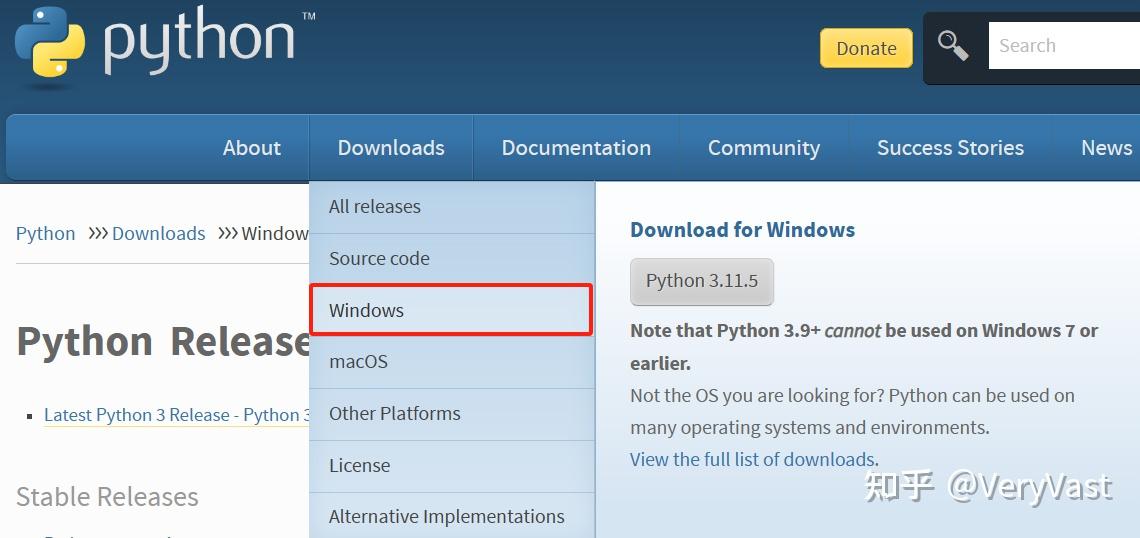
Task: Open the Documentation navigation menu
Action: pyautogui.click(x=576, y=148)
